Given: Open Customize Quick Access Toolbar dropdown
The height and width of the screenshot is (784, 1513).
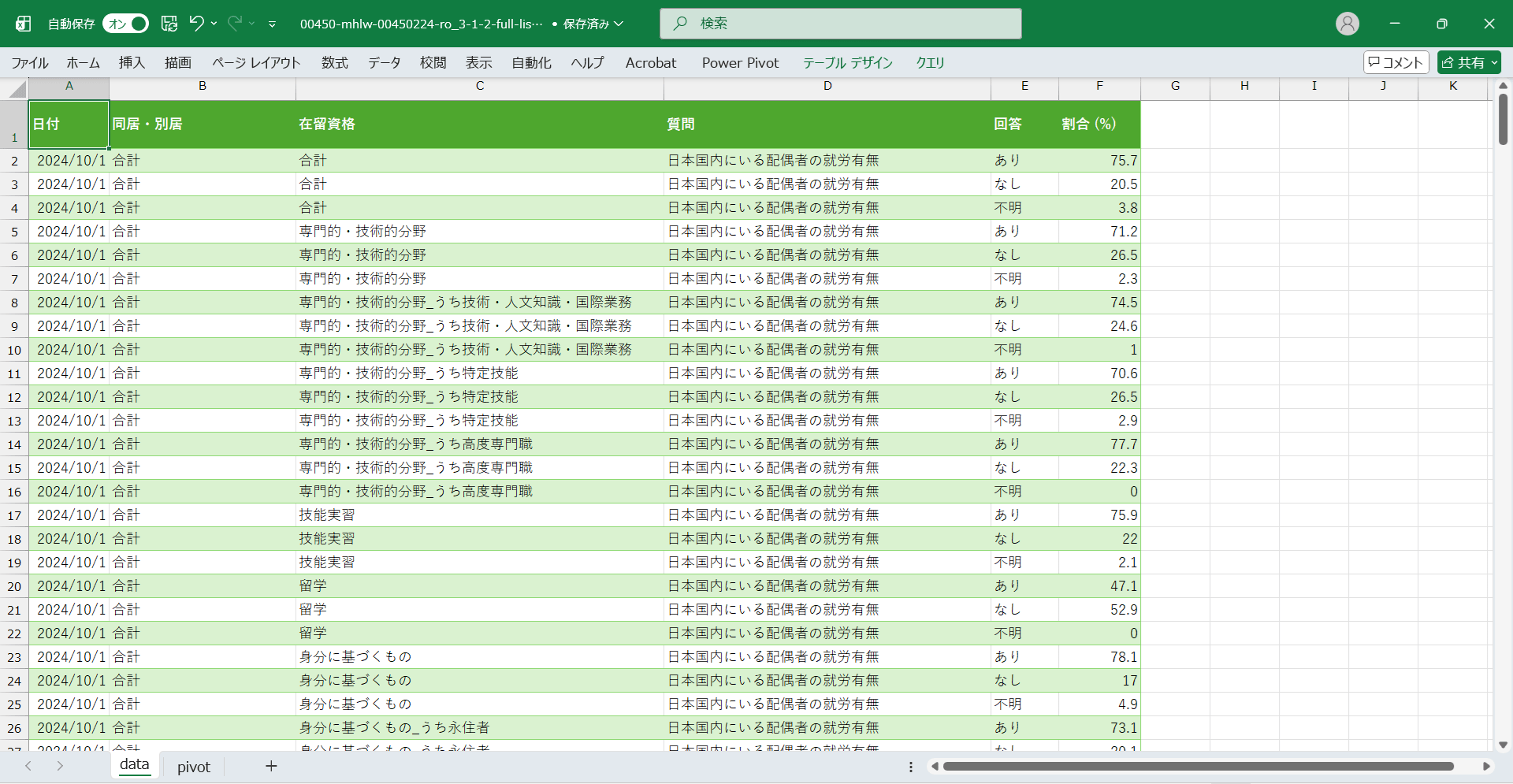Looking at the screenshot, I should coord(272,24).
